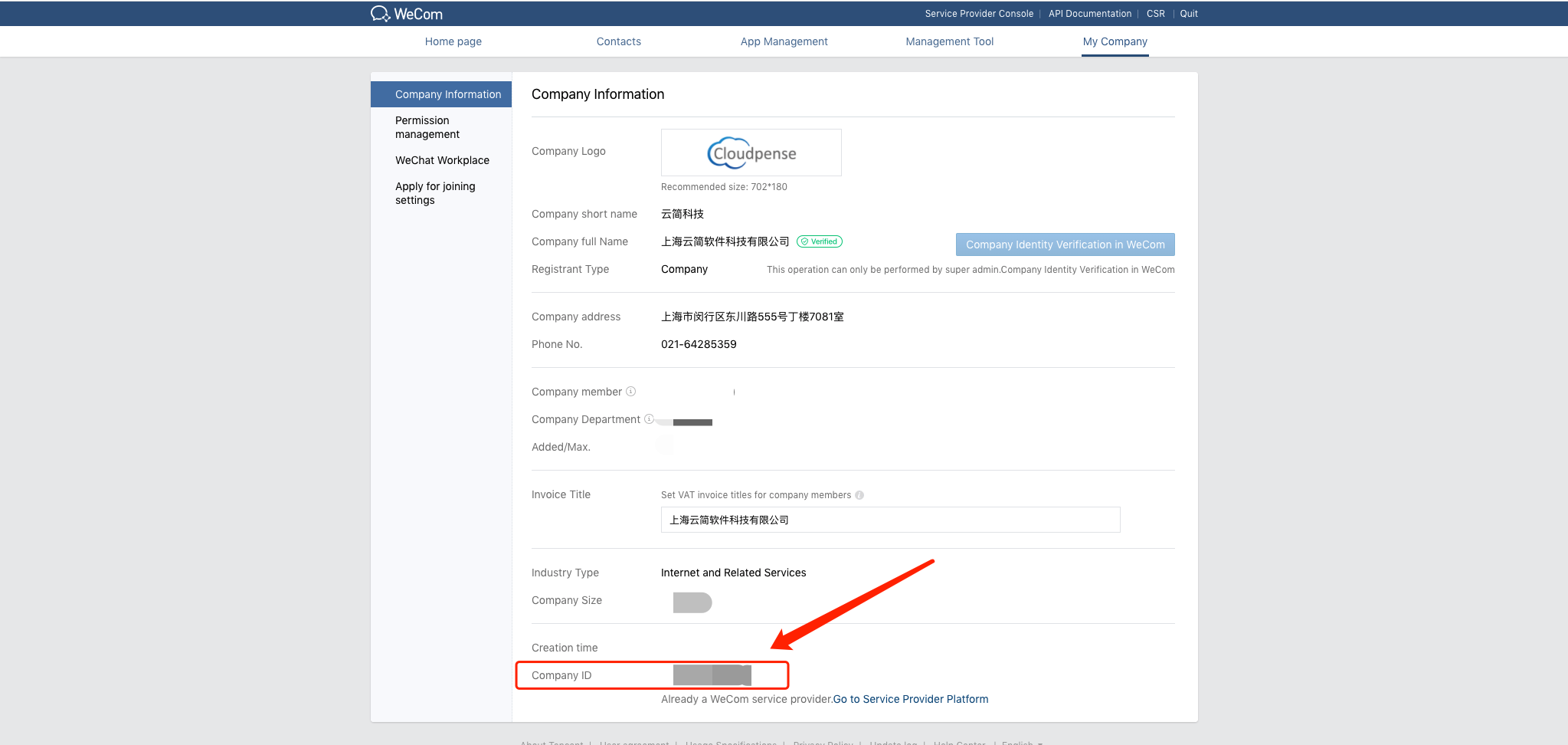Click the Verified badge next to company name
The width and height of the screenshot is (1568, 745).
coord(820,241)
